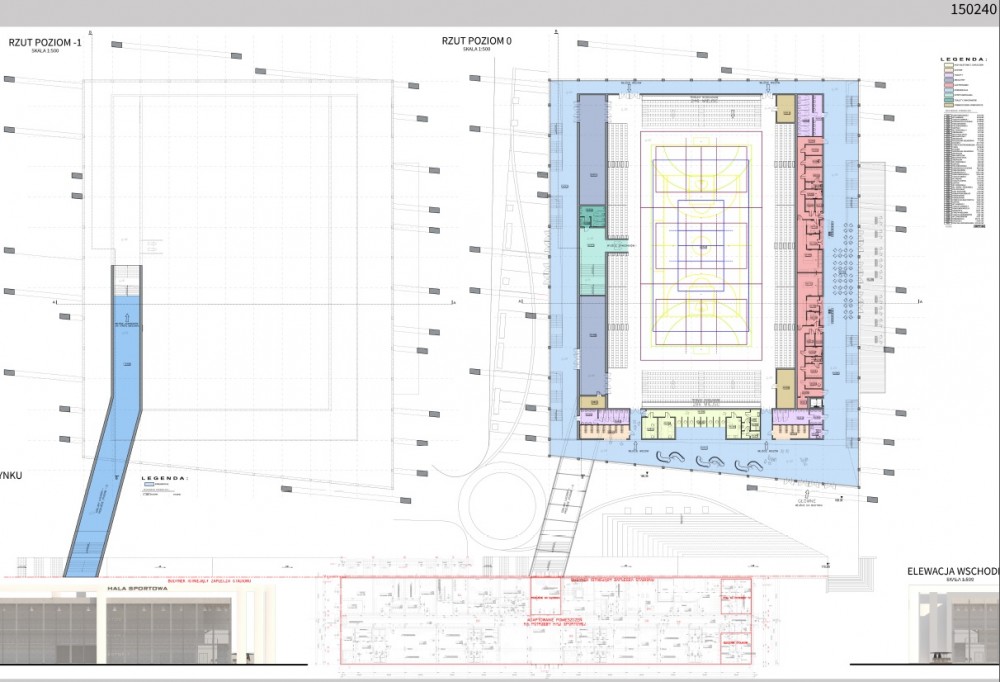This screenshot has height=682, width=1000.
Task: Click the "ELEWACJA WSCHODNIA" title
Action: coord(952,571)
